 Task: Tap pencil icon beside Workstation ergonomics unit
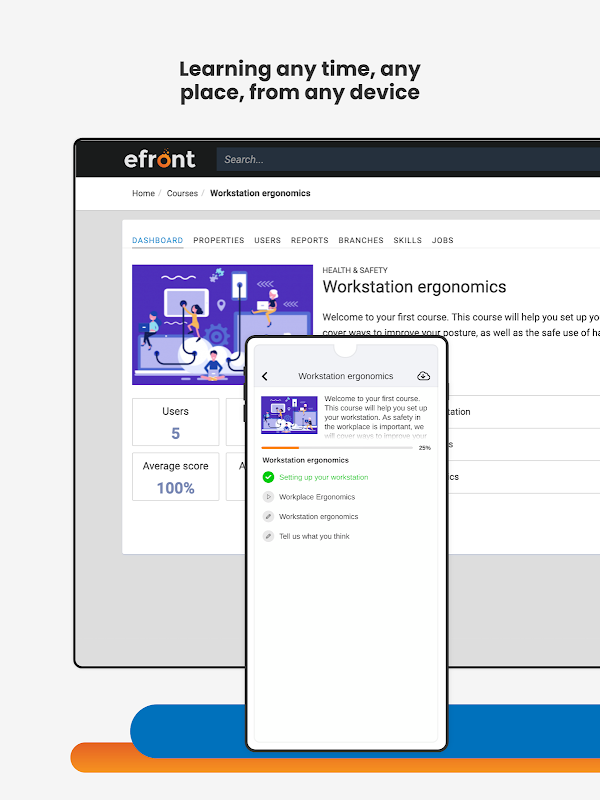point(268,516)
